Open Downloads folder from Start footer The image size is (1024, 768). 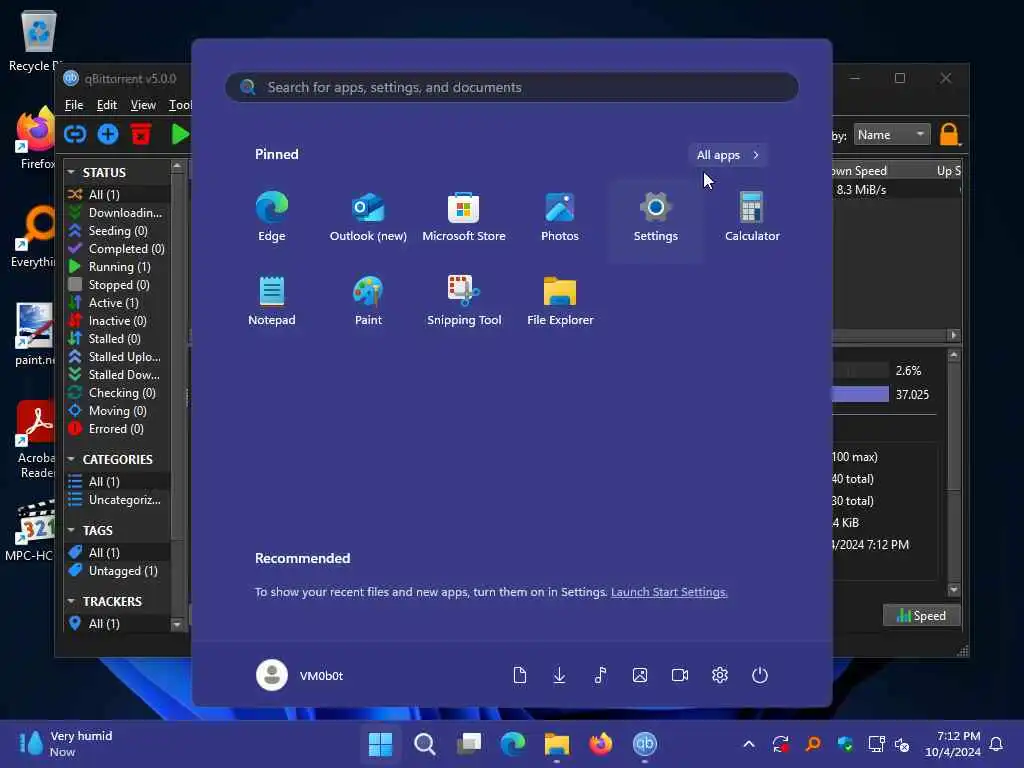click(x=559, y=675)
